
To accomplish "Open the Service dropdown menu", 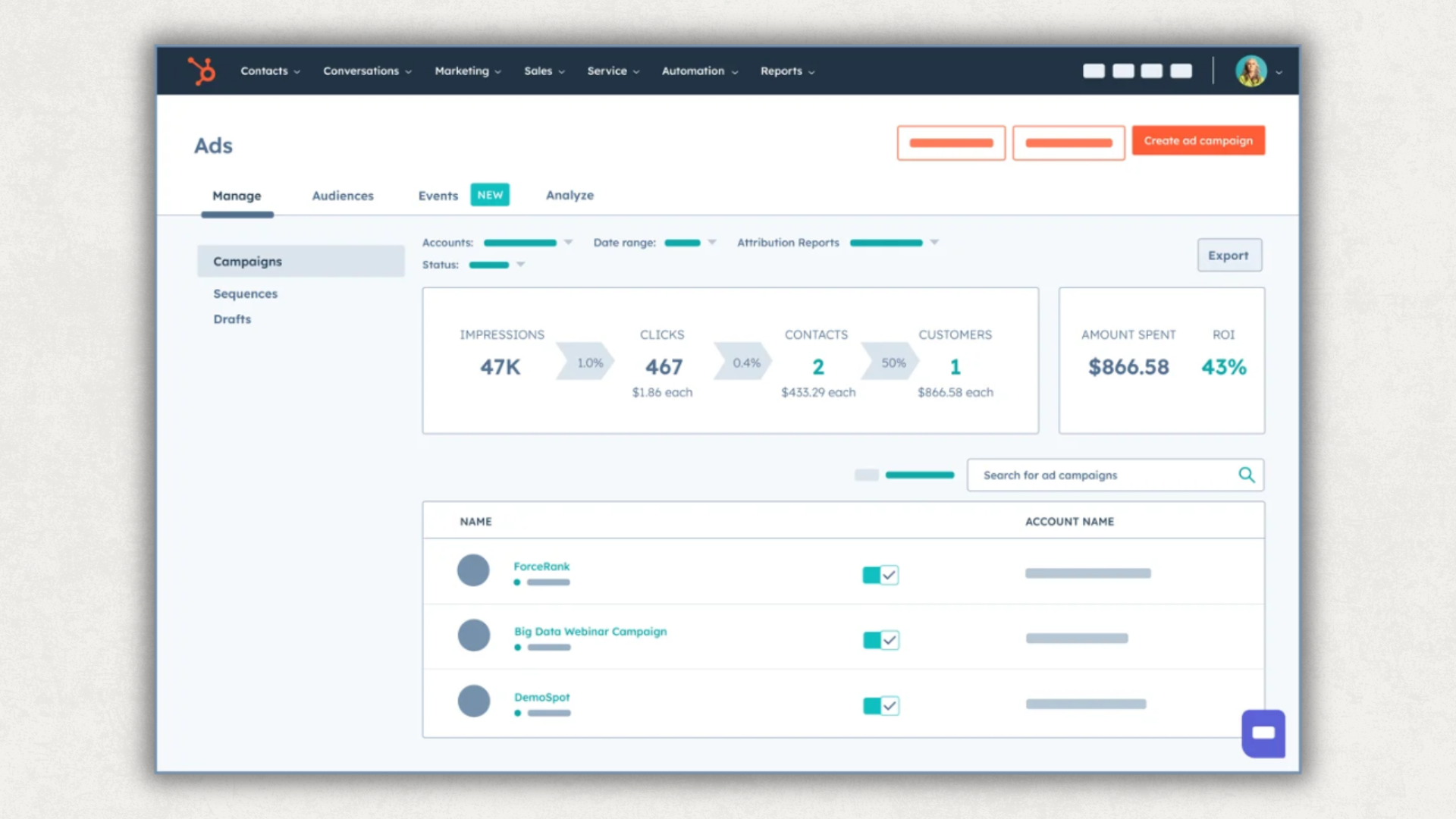I will (613, 71).
